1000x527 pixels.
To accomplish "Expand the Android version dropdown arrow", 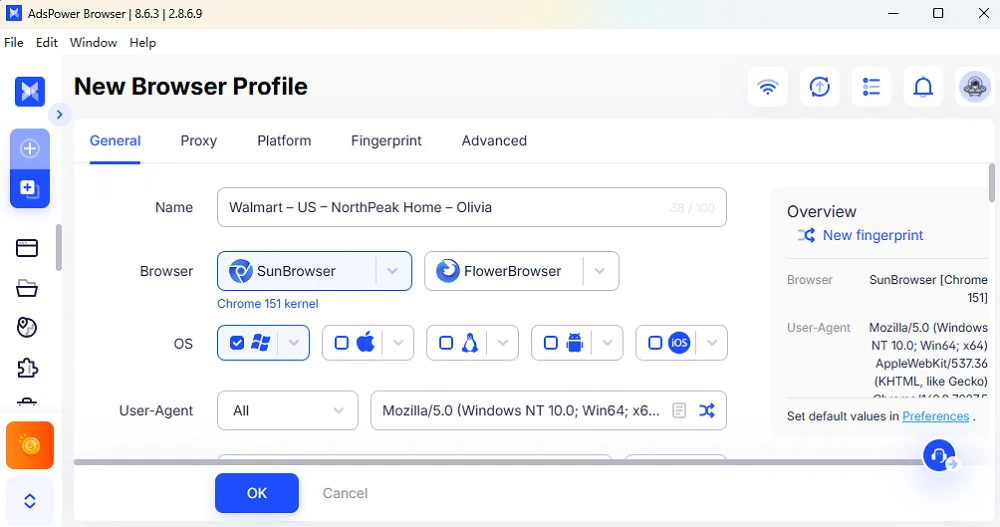I will [608, 343].
